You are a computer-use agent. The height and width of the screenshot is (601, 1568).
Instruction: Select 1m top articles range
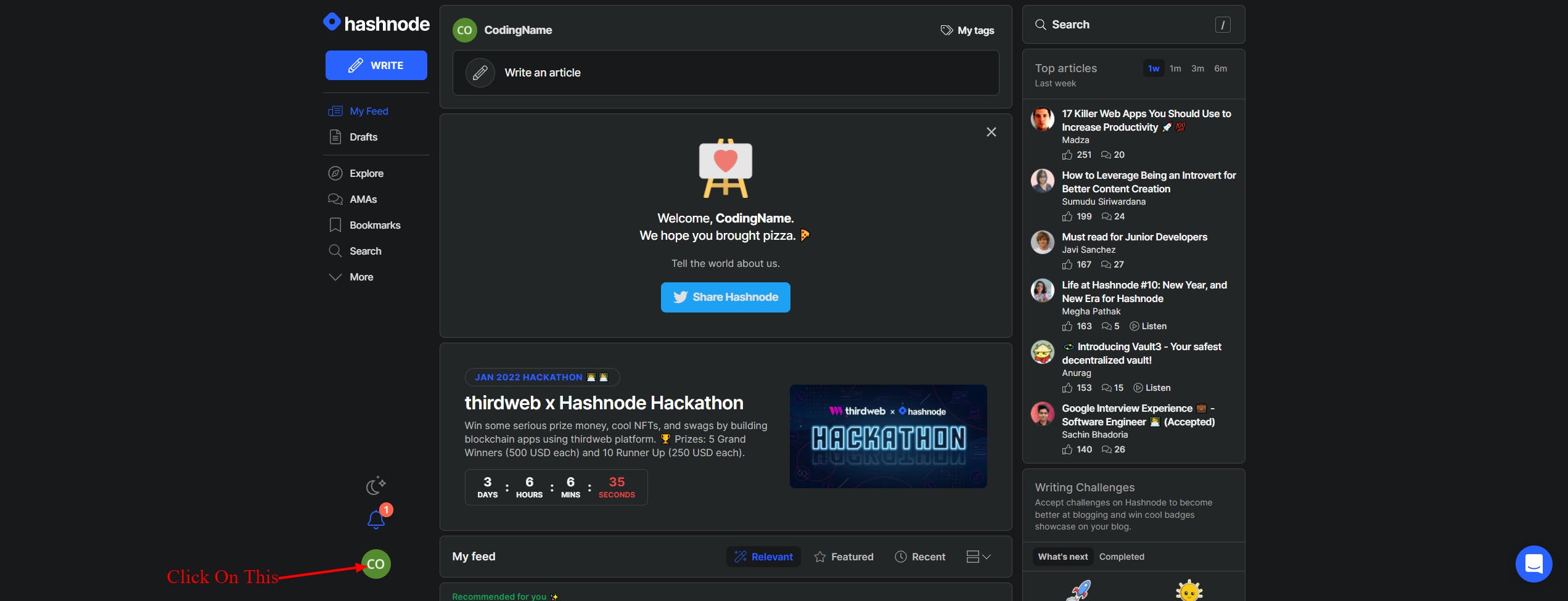coord(1175,68)
